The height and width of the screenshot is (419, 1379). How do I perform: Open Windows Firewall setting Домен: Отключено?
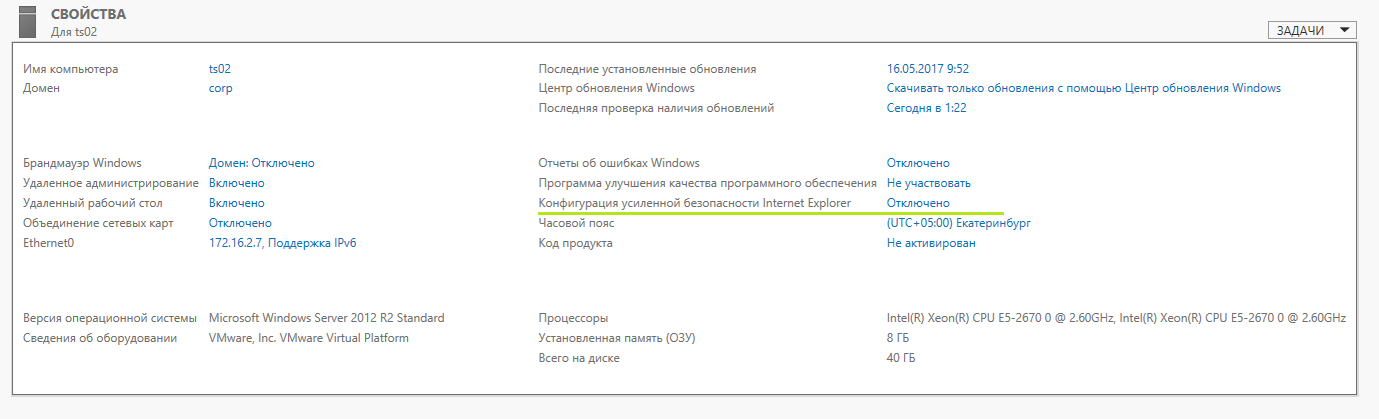262,163
